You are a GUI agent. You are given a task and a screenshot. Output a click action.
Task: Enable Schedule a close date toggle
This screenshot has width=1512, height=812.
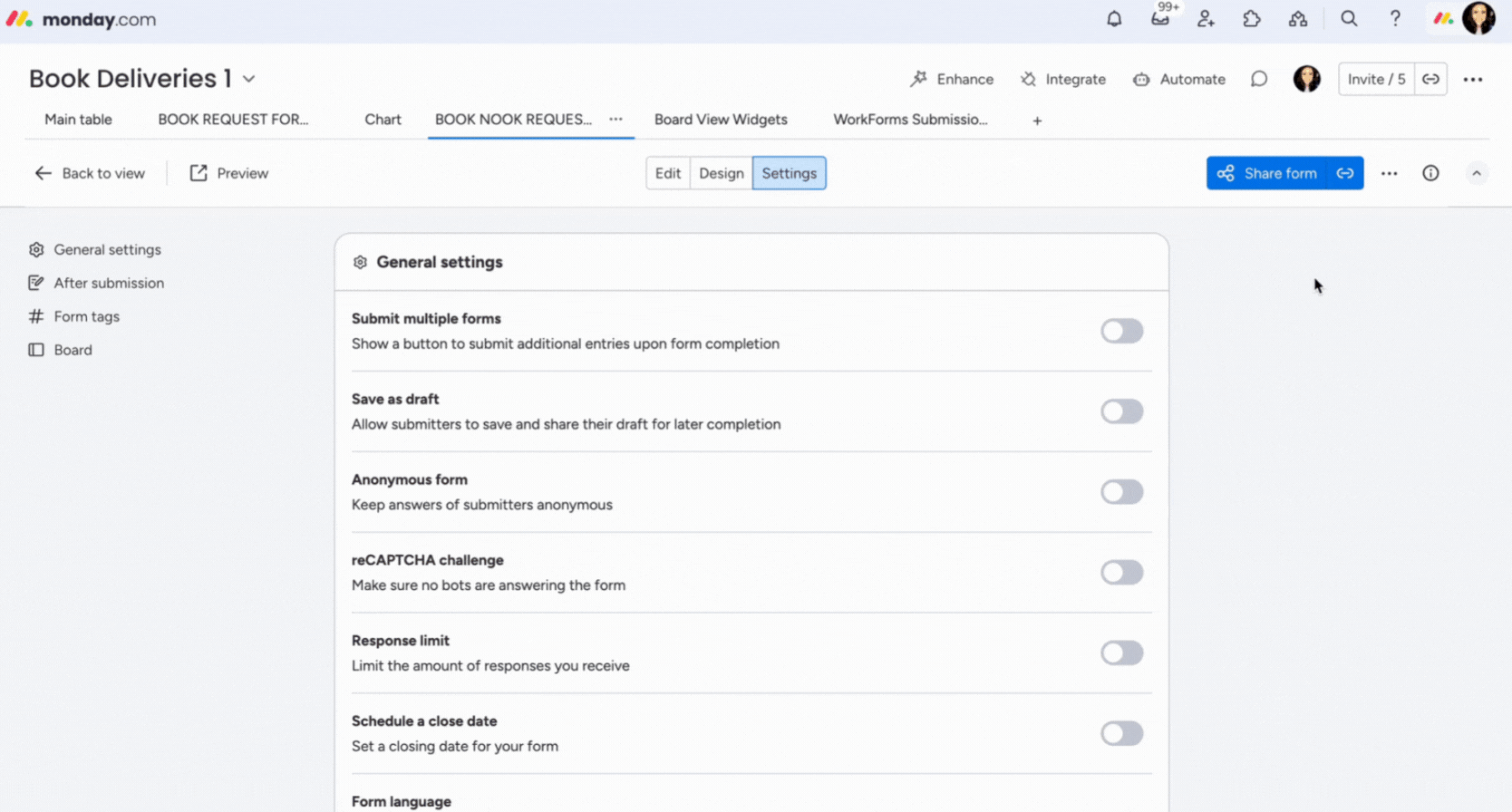click(x=1122, y=733)
